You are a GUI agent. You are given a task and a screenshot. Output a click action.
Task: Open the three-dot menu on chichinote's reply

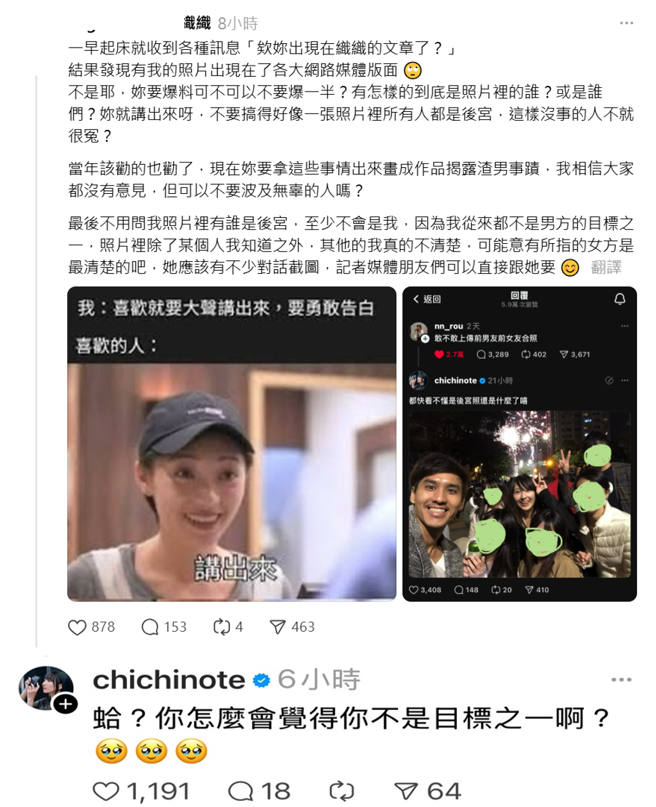pyautogui.click(x=621, y=680)
